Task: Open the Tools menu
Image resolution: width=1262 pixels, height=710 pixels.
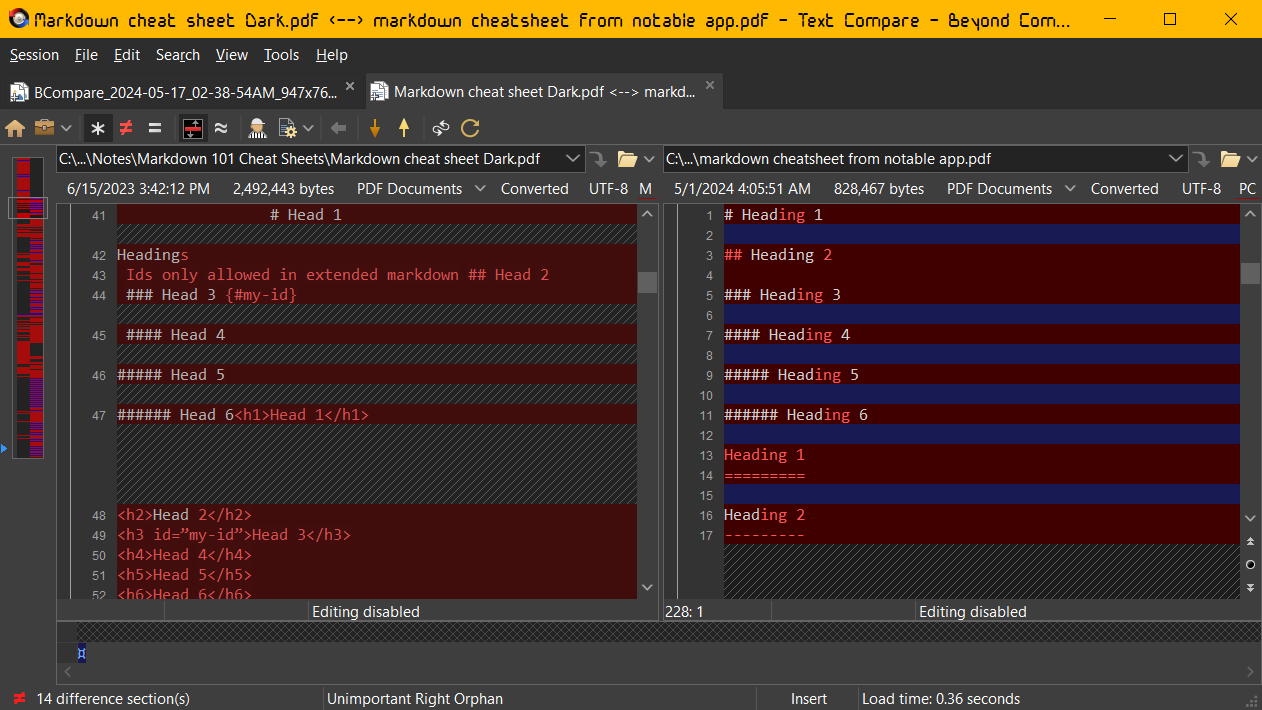Action: 281,55
